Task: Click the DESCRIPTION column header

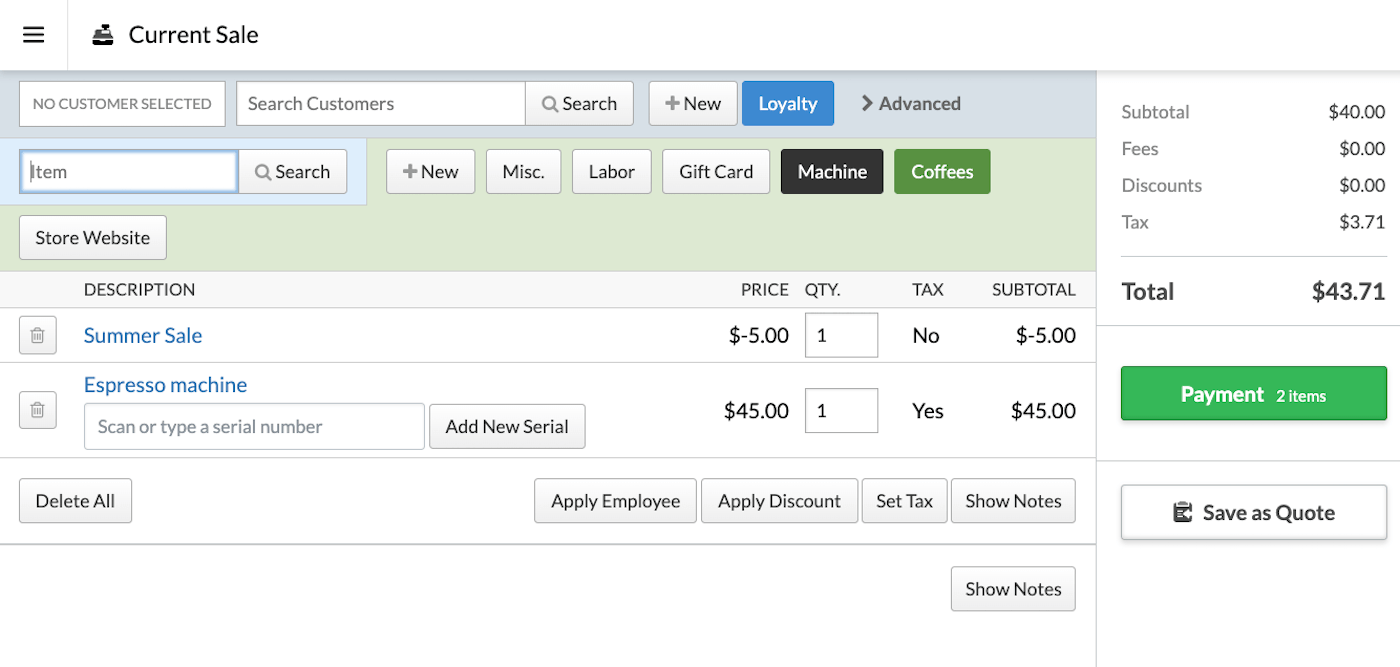Action: [140, 290]
